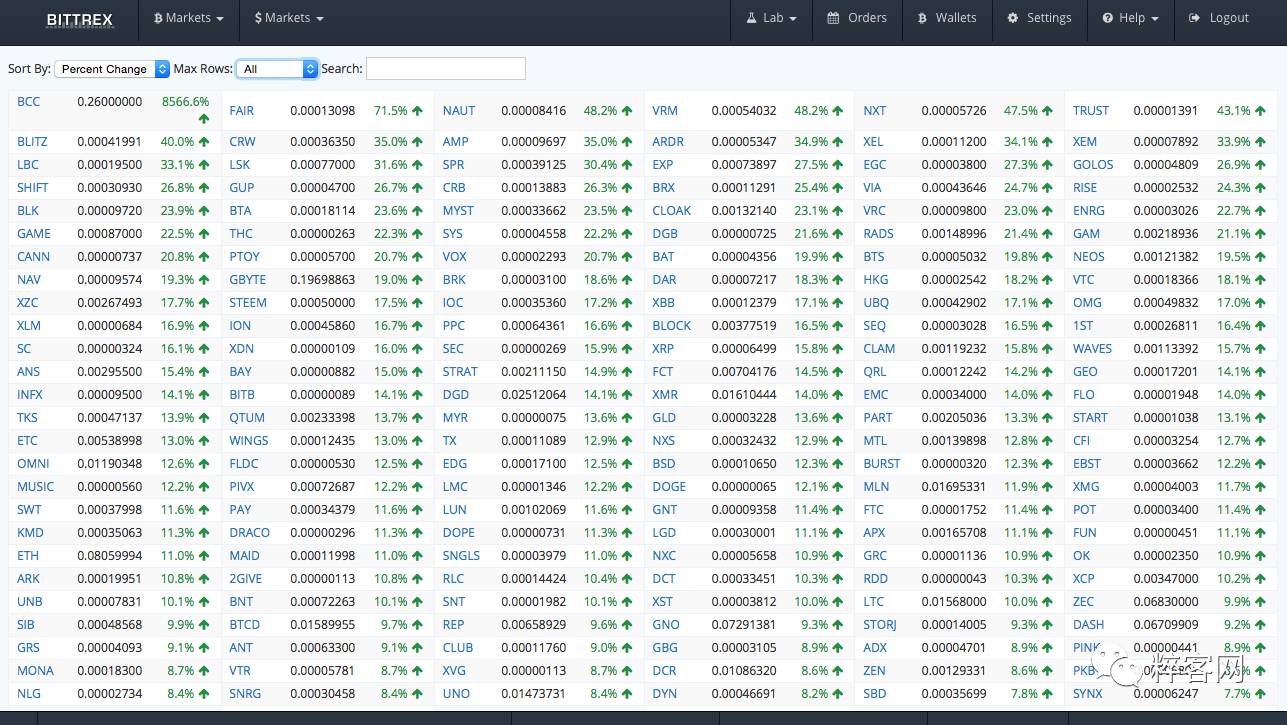The width and height of the screenshot is (1287, 725).
Task: Click the up arrow beside ZEC 9.9%
Action: click(x=1261, y=602)
